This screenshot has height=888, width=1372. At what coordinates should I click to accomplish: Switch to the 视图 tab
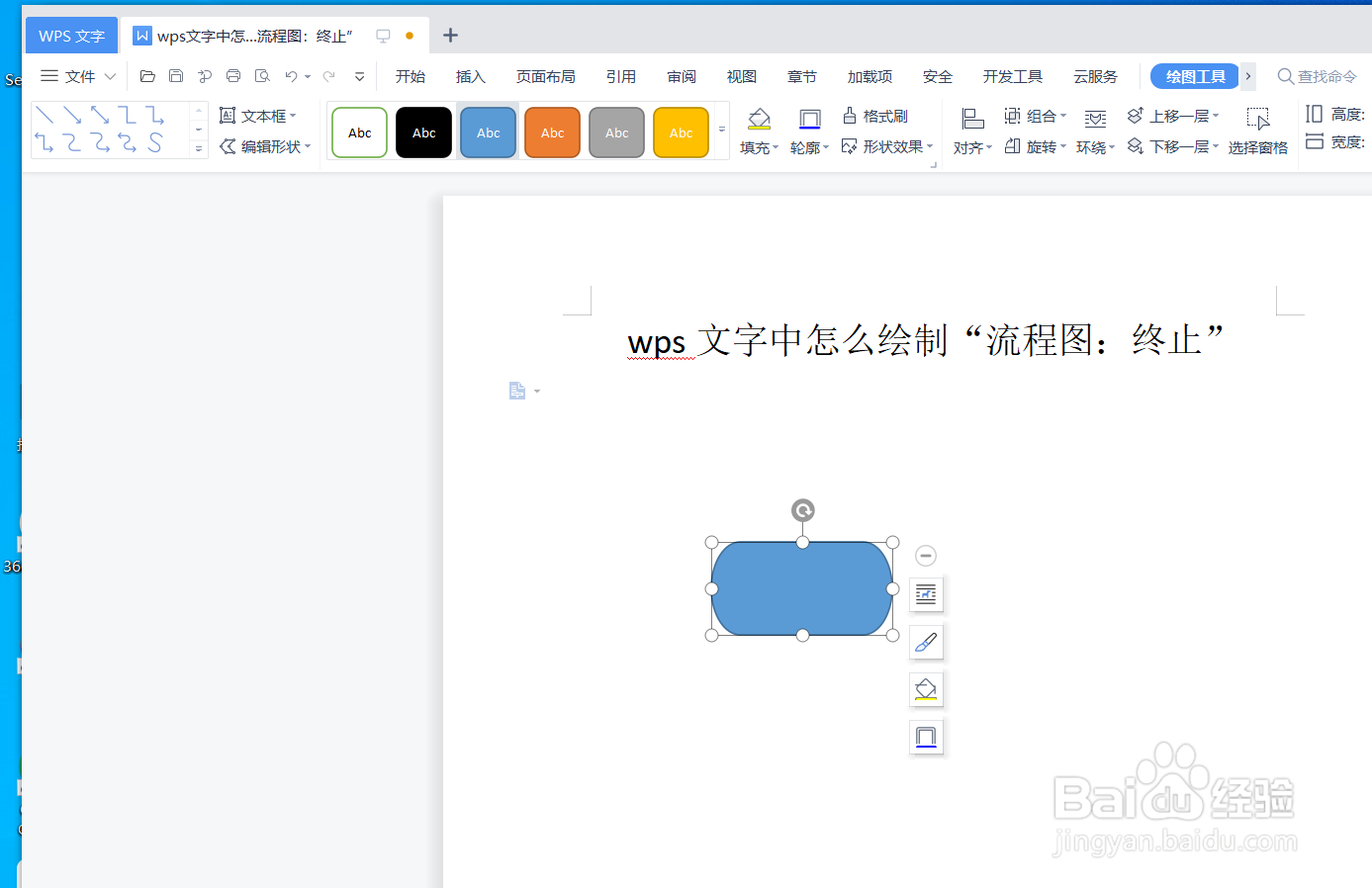pyautogui.click(x=742, y=76)
